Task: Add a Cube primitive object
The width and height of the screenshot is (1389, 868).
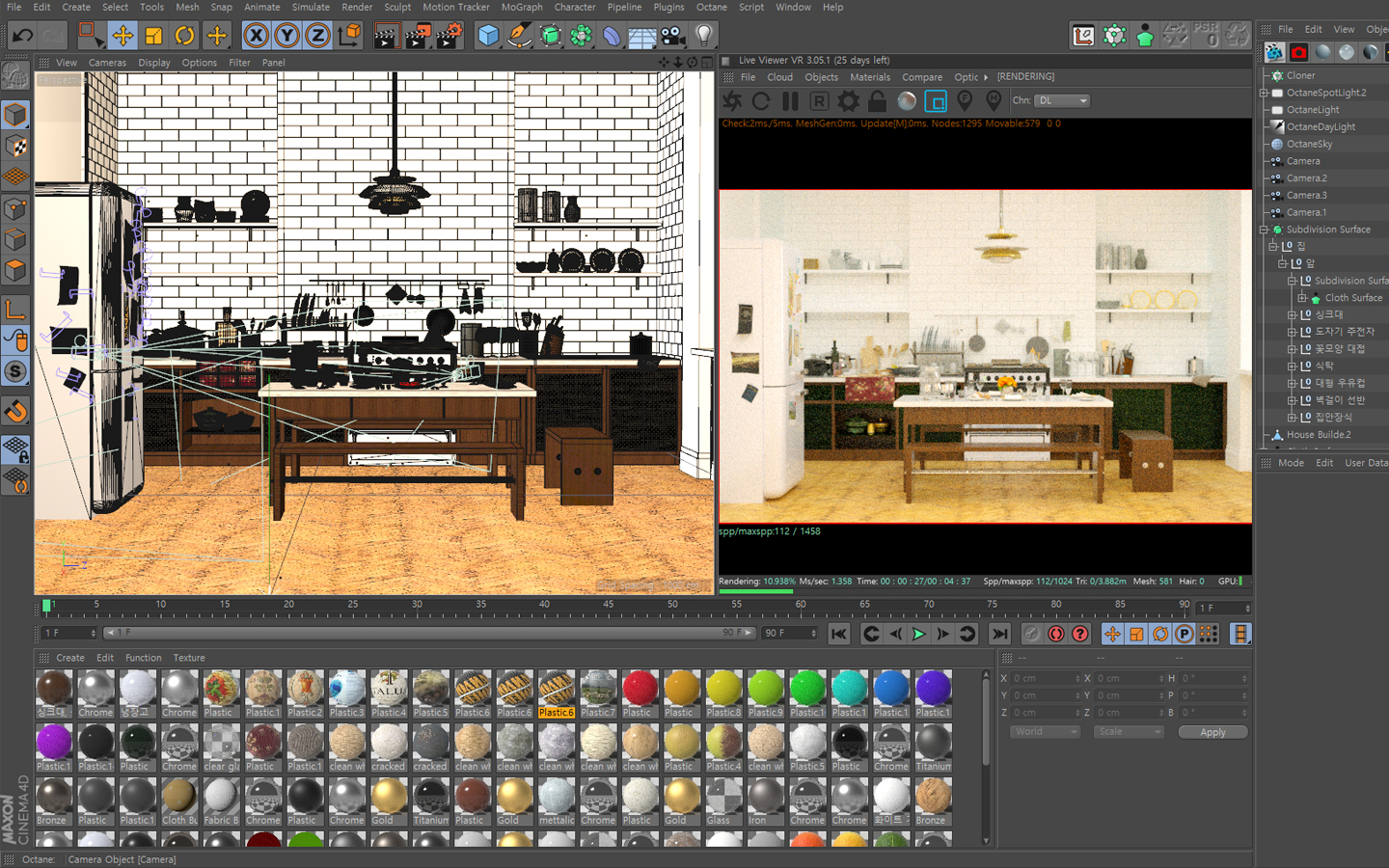Action: pyautogui.click(x=489, y=36)
